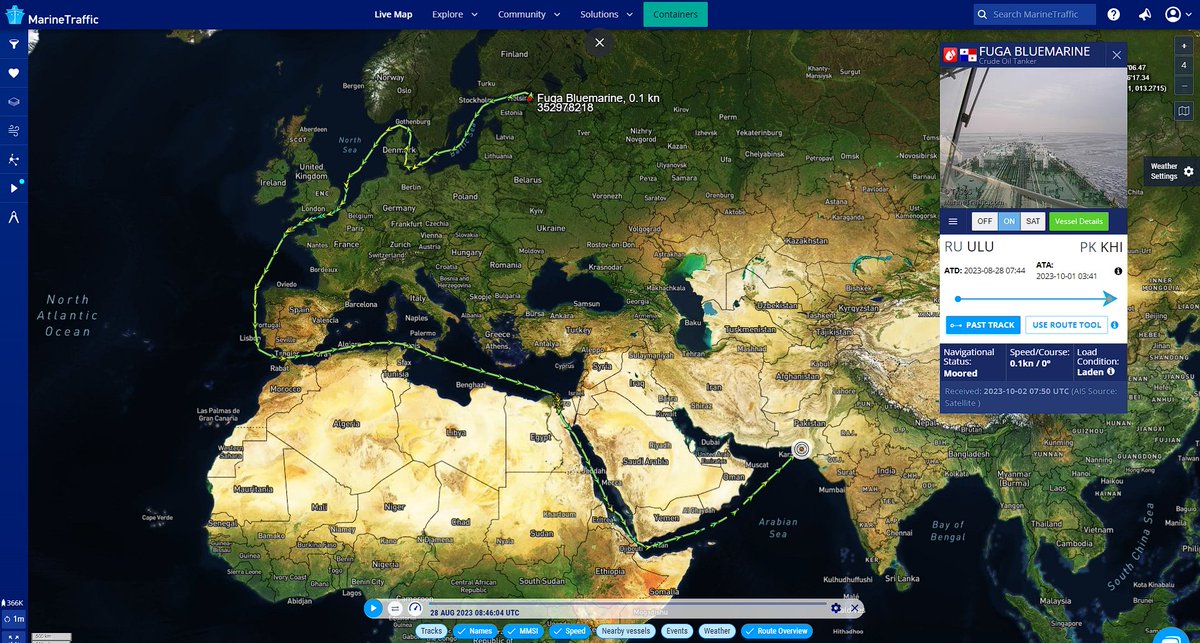1200x643 pixels.
Task: Enable the Nearby vessels chip
Action: (626, 631)
